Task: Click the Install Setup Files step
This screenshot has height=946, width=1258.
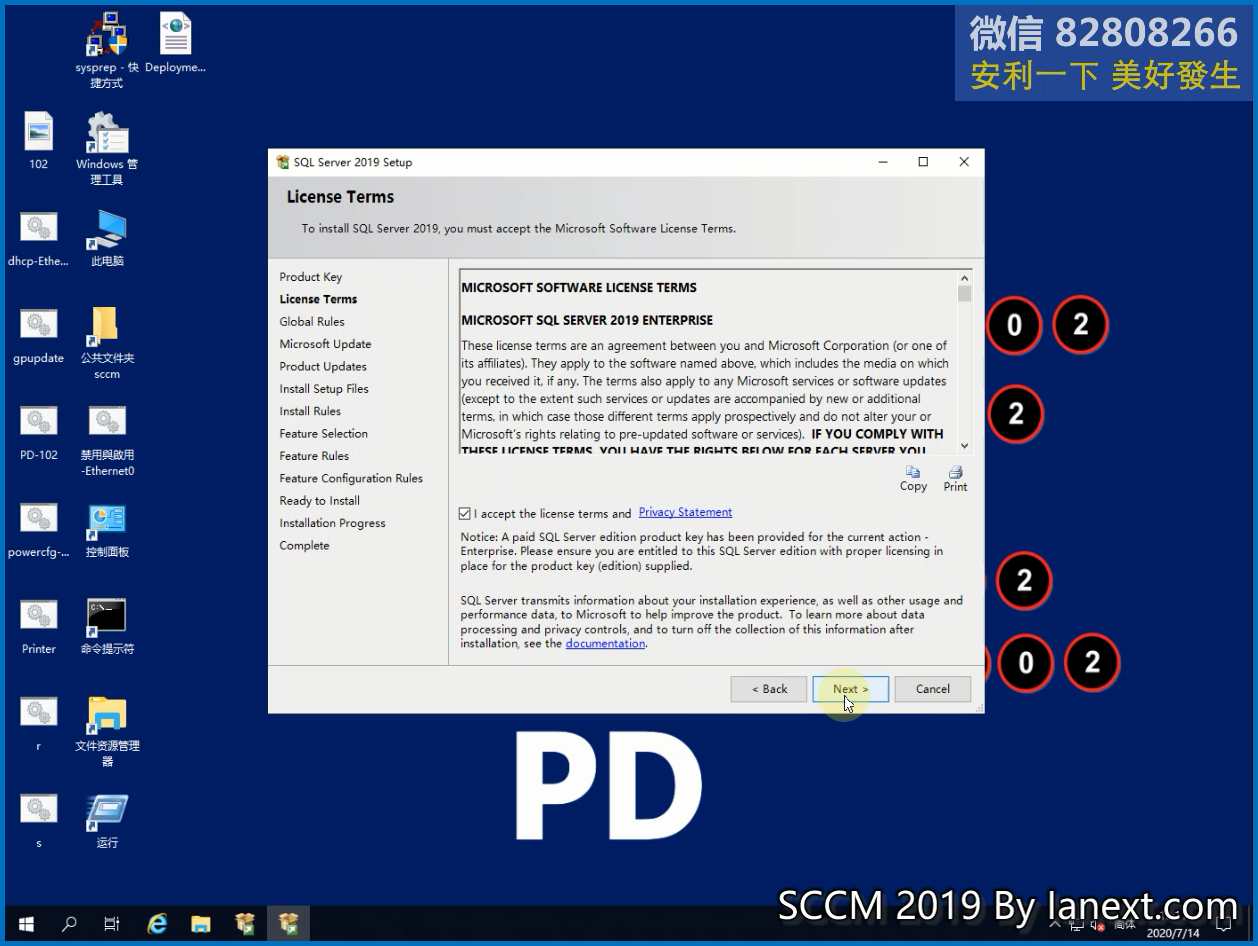Action: click(x=324, y=389)
